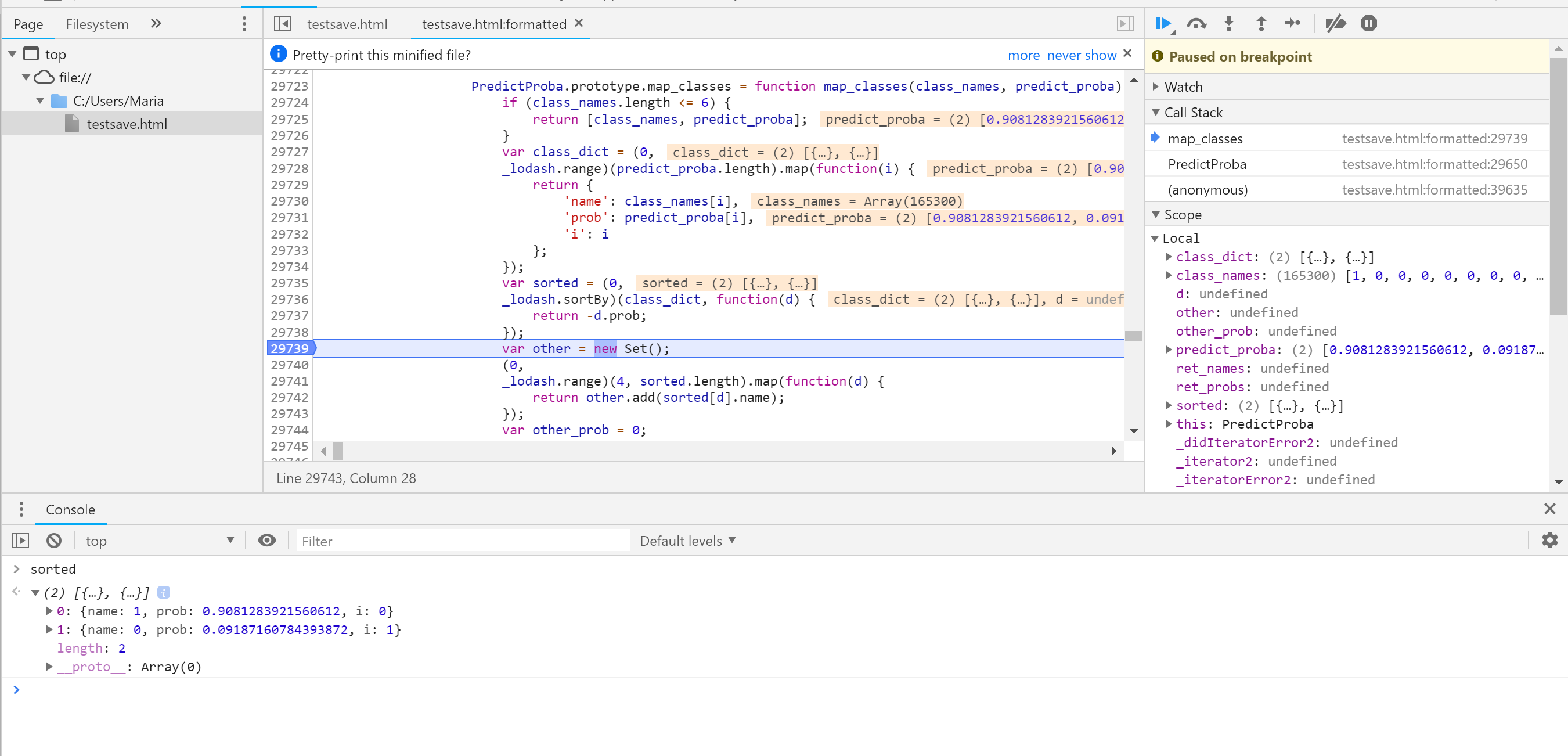Toggle pause on exceptions
The height and width of the screenshot is (756, 1568).
1368,23
